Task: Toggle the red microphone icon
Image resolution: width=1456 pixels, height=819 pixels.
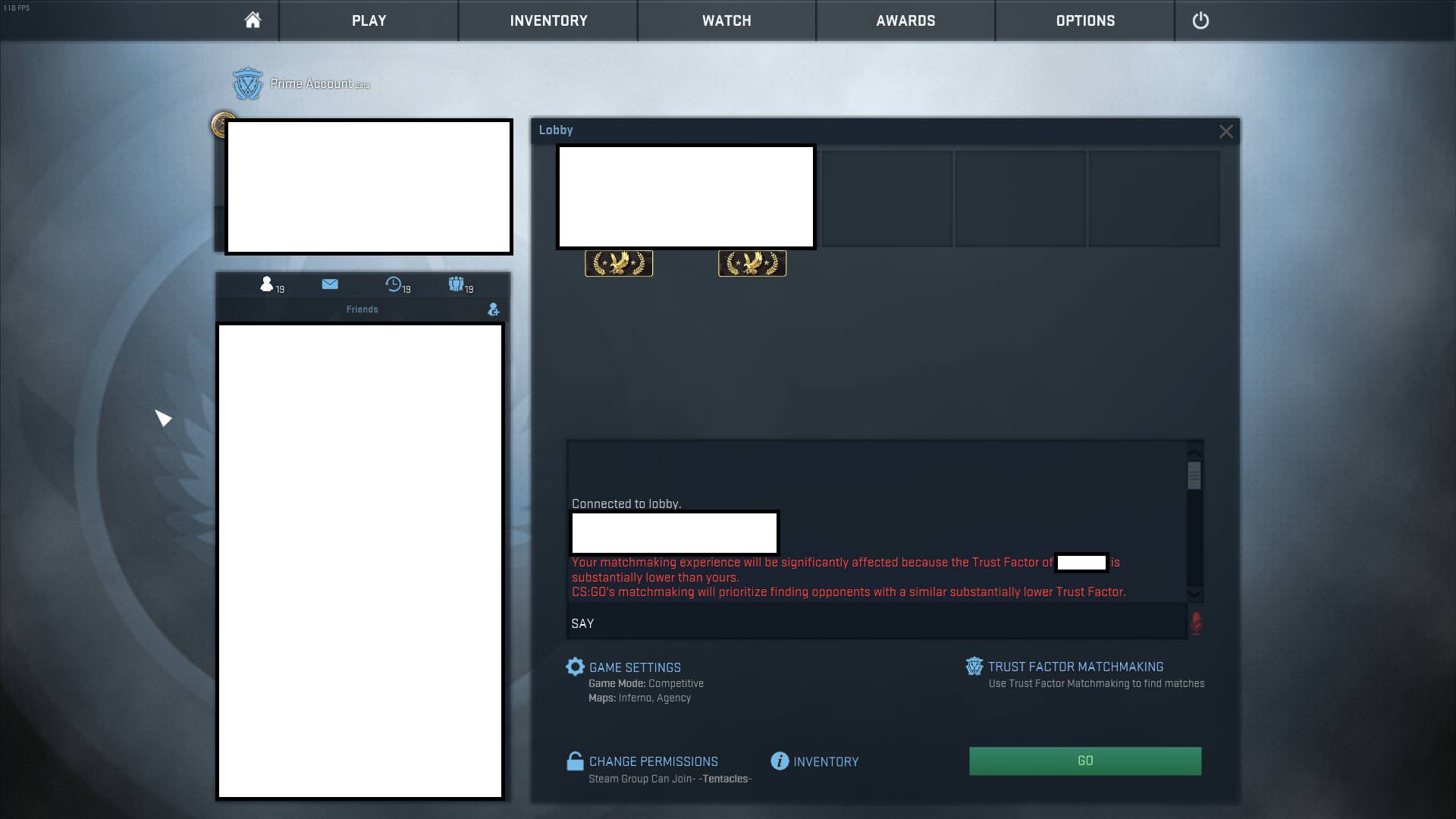Action: tap(1196, 623)
